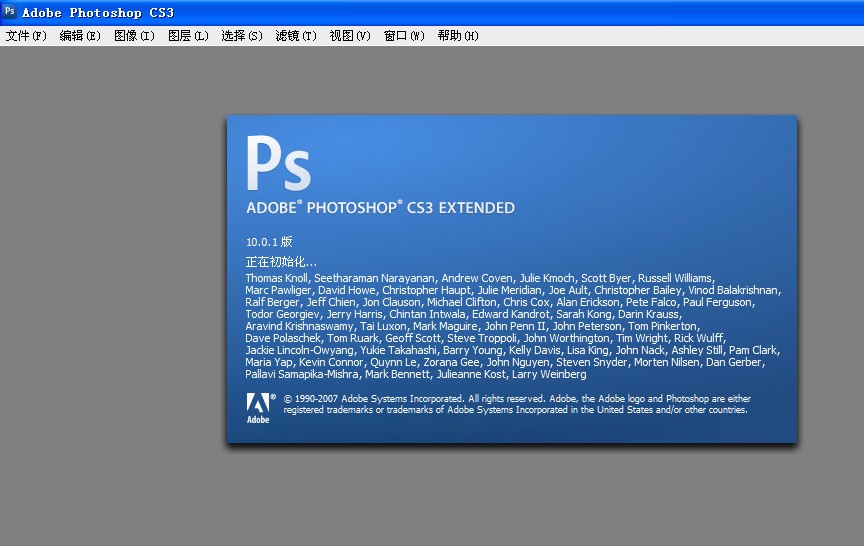This screenshot has width=864, height=546.
Task: Click the Ps icon in the title bar
Action: coord(9,12)
